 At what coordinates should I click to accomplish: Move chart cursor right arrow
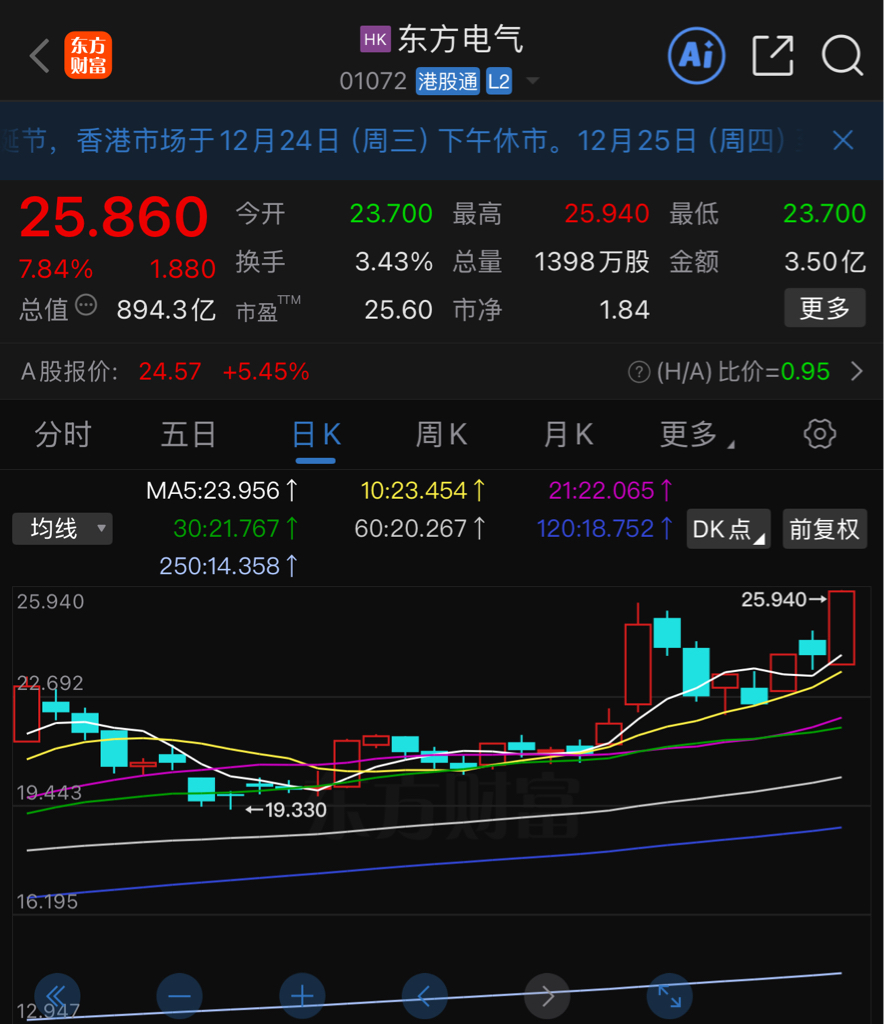tap(547, 997)
